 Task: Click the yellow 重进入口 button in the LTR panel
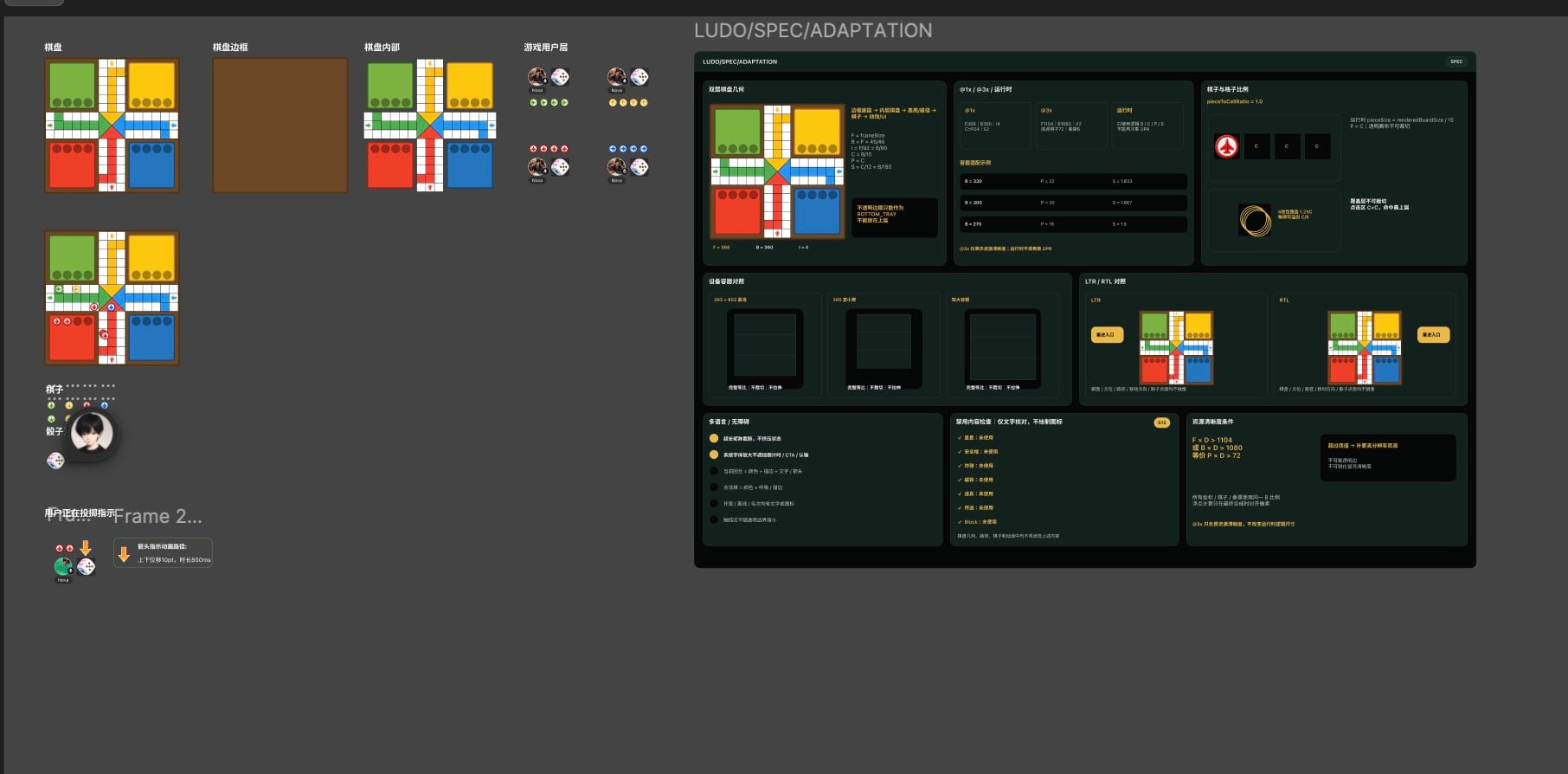click(x=1107, y=334)
